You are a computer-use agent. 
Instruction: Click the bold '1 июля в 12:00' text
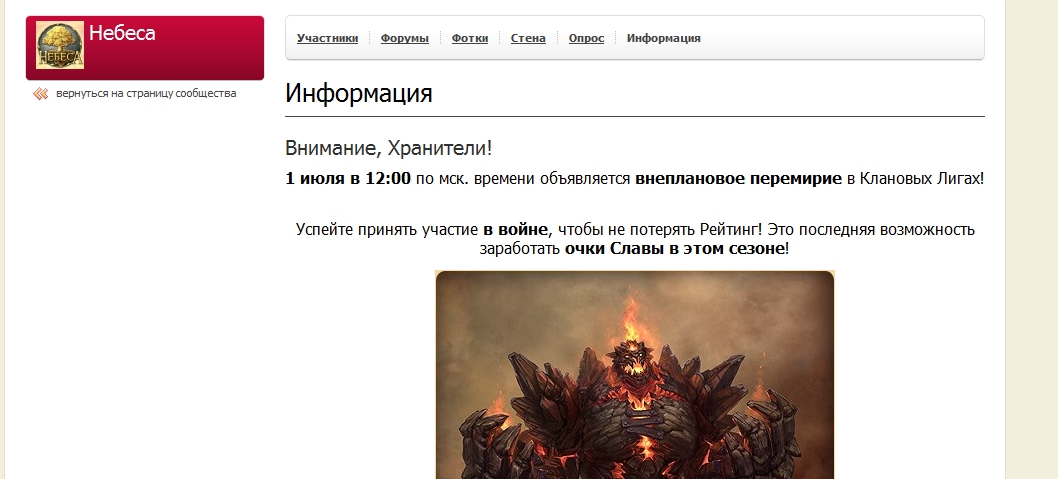(347, 179)
